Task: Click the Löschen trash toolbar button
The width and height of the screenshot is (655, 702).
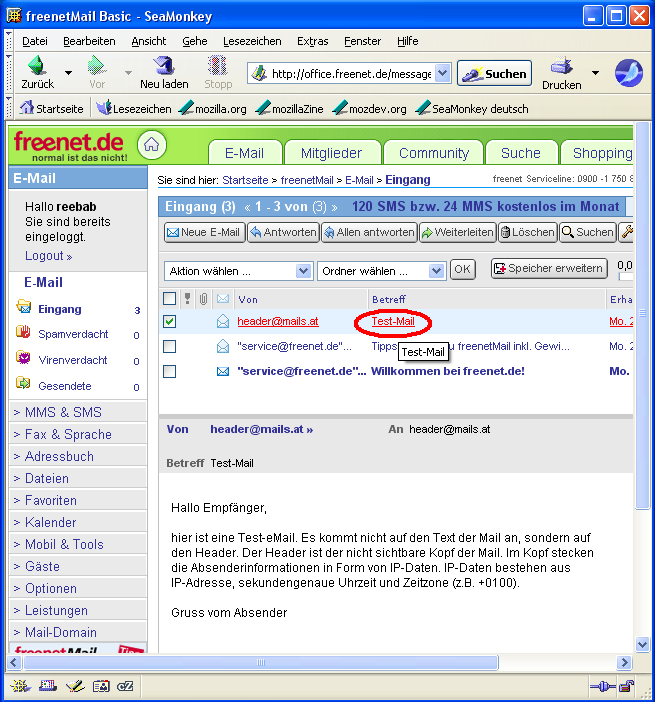Action: click(x=528, y=232)
